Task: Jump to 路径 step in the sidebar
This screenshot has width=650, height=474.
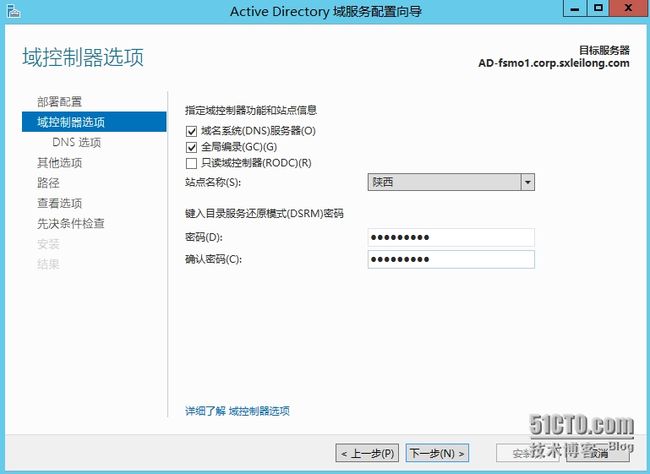Action: [x=48, y=183]
